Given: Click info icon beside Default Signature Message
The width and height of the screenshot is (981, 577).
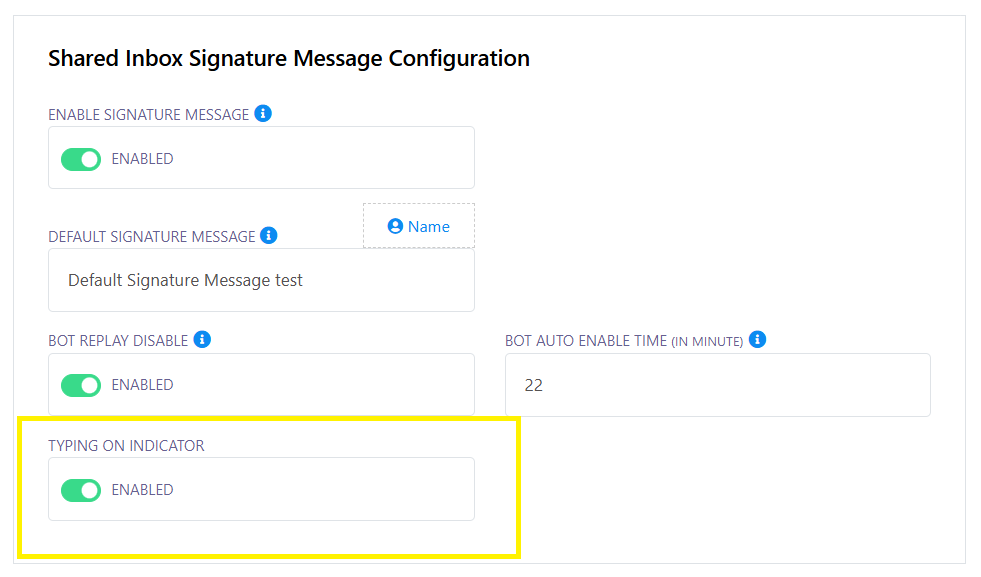Looking at the screenshot, I should click(x=268, y=236).
